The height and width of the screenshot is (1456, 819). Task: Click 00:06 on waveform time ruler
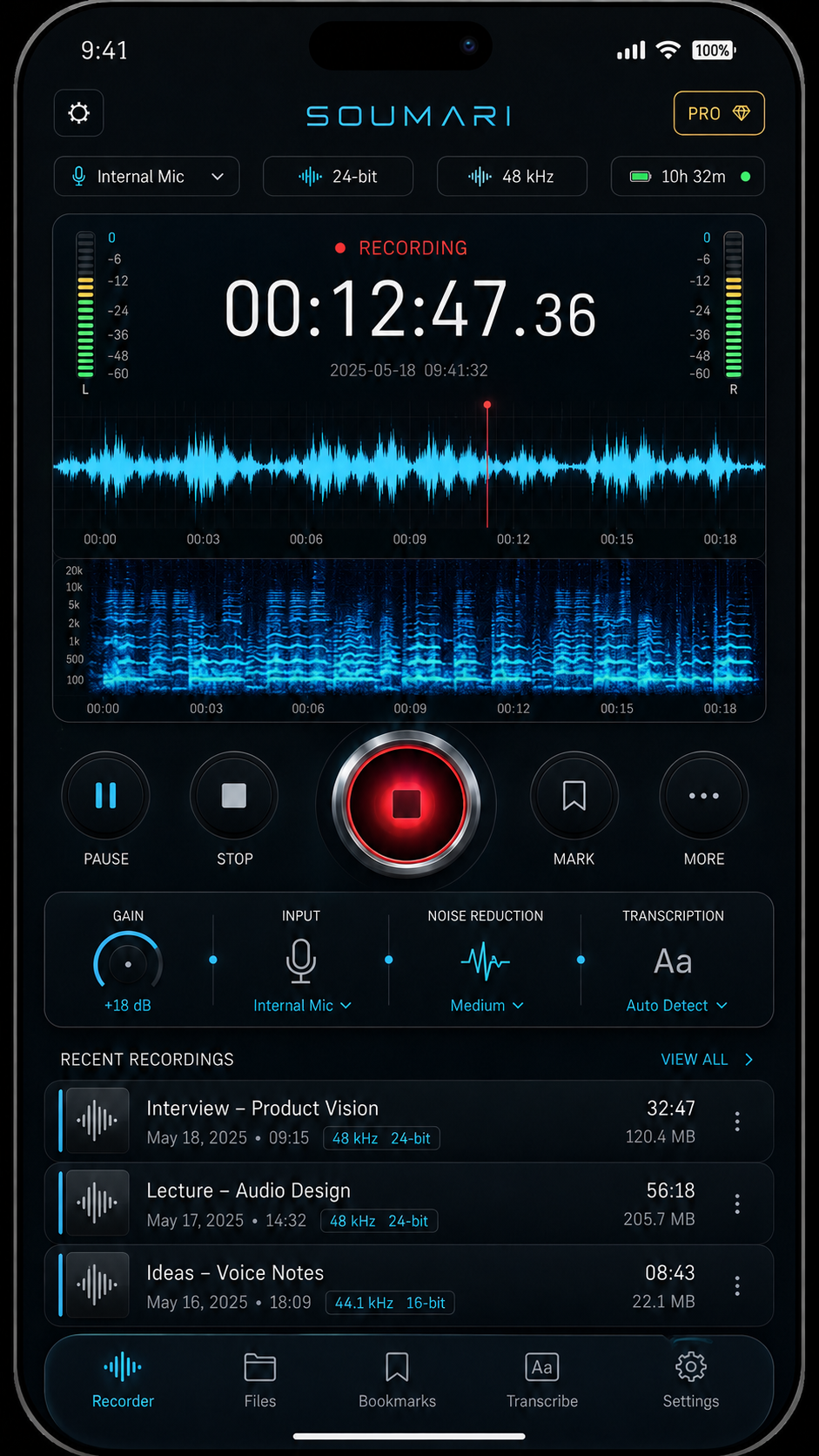pos(306,540)
